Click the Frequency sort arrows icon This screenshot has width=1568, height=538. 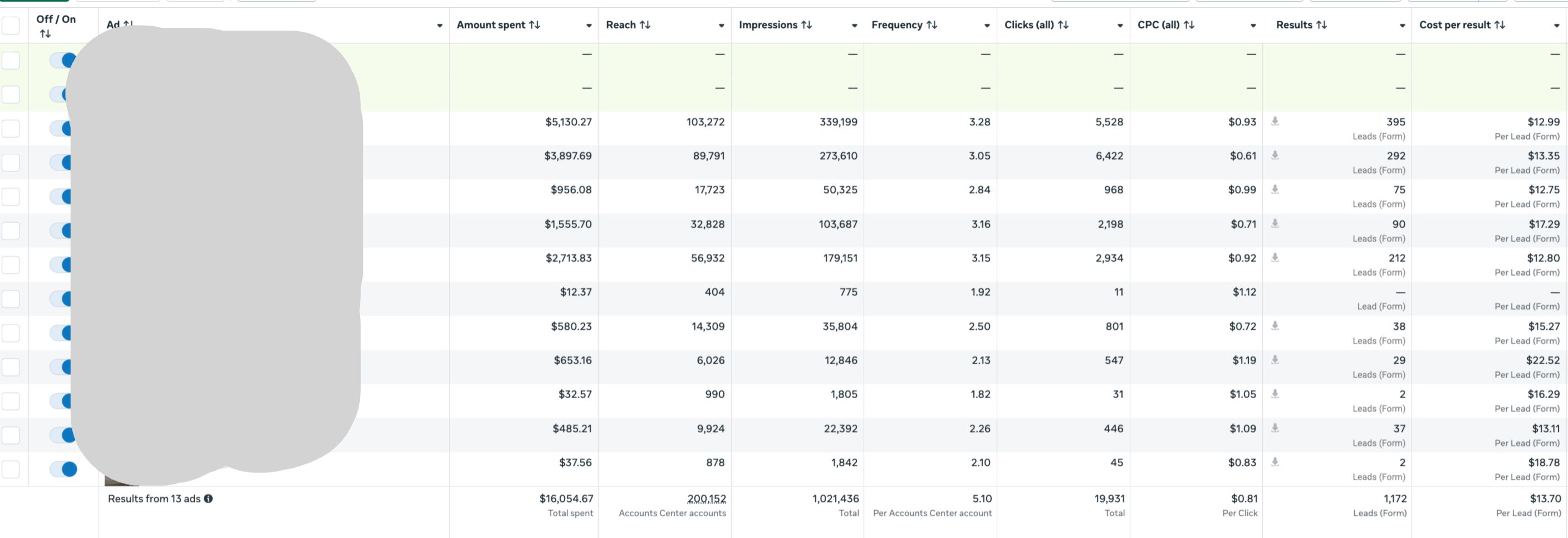[932, 25]
